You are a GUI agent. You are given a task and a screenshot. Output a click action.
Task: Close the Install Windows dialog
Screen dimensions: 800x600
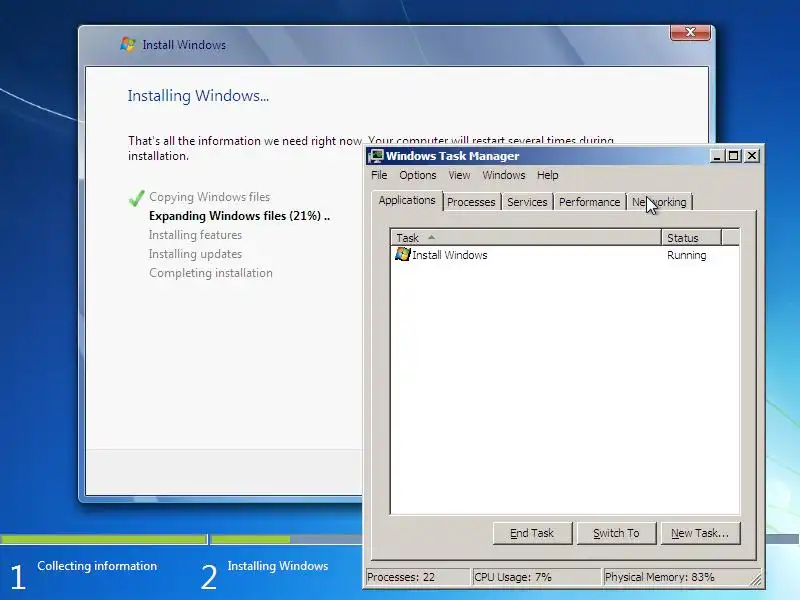coord(690,32)
